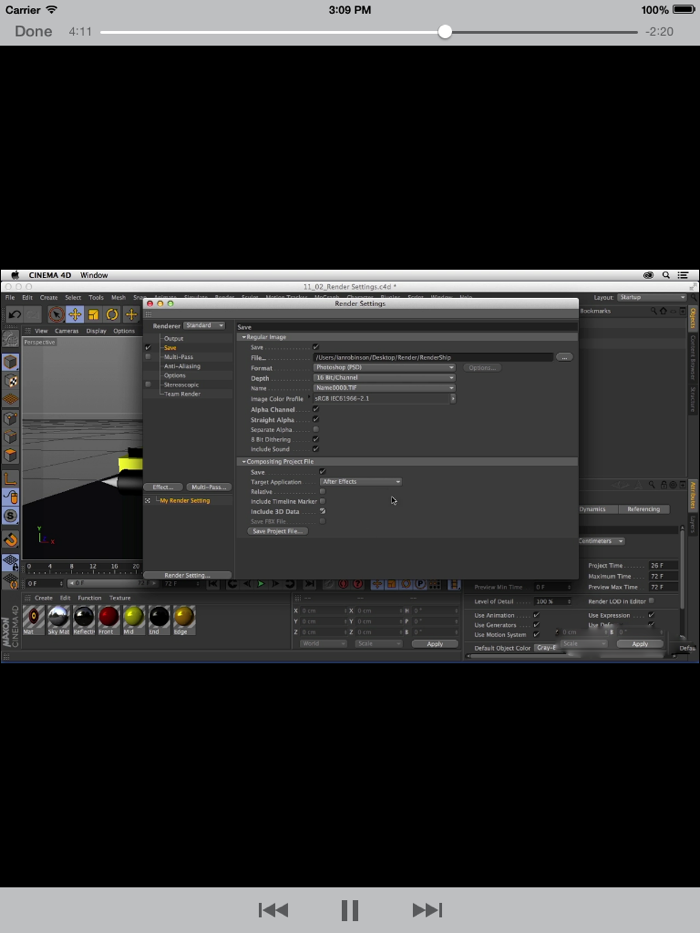Click the green timeline Play button
This screenshot has height=933, width=700.
tap(261, 584)
